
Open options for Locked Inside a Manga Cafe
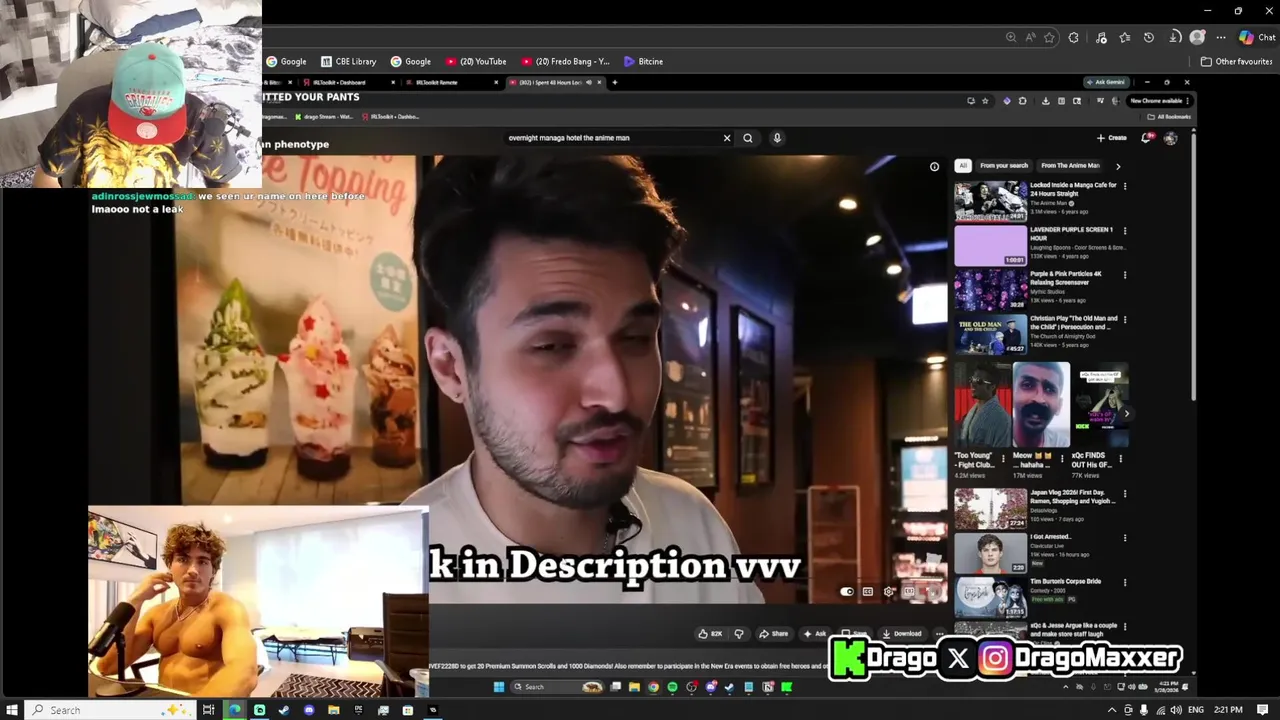[x=1125, y=186]
